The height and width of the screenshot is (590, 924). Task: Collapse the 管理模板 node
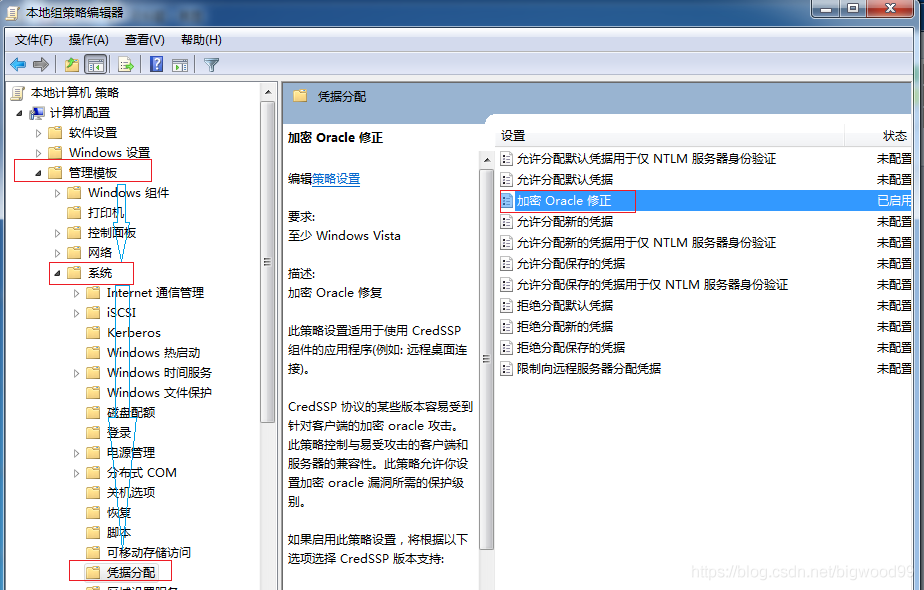click(x=38, y=173)
